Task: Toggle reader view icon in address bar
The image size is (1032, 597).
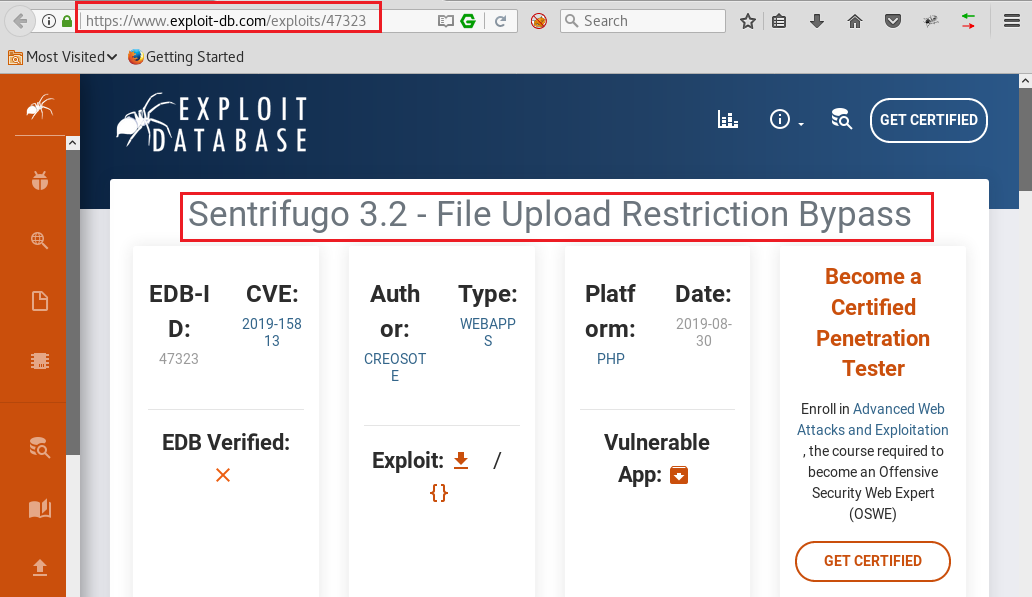Action: [x=446, y=21]
